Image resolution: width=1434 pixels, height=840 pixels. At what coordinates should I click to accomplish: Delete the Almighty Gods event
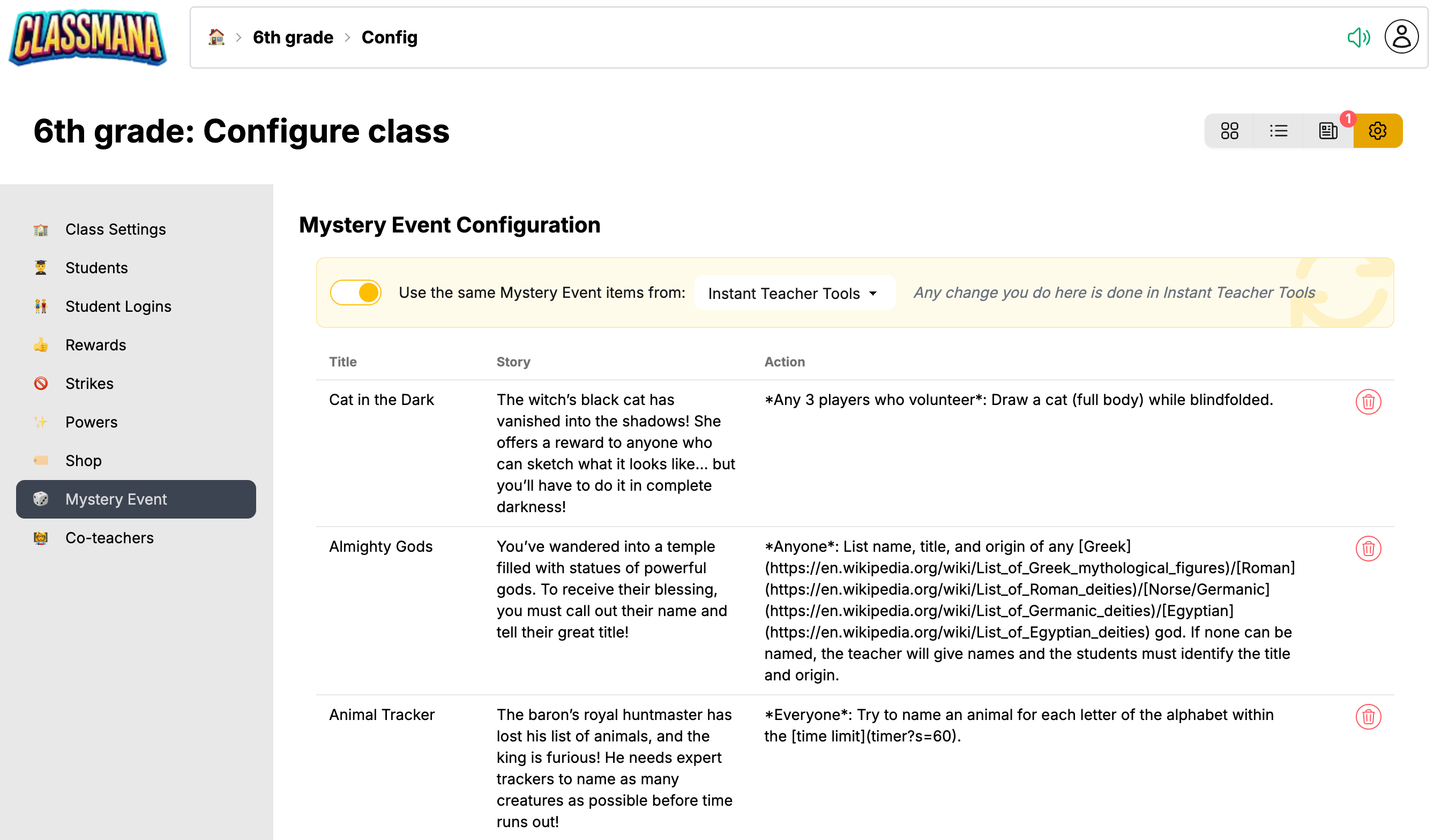1368,549
